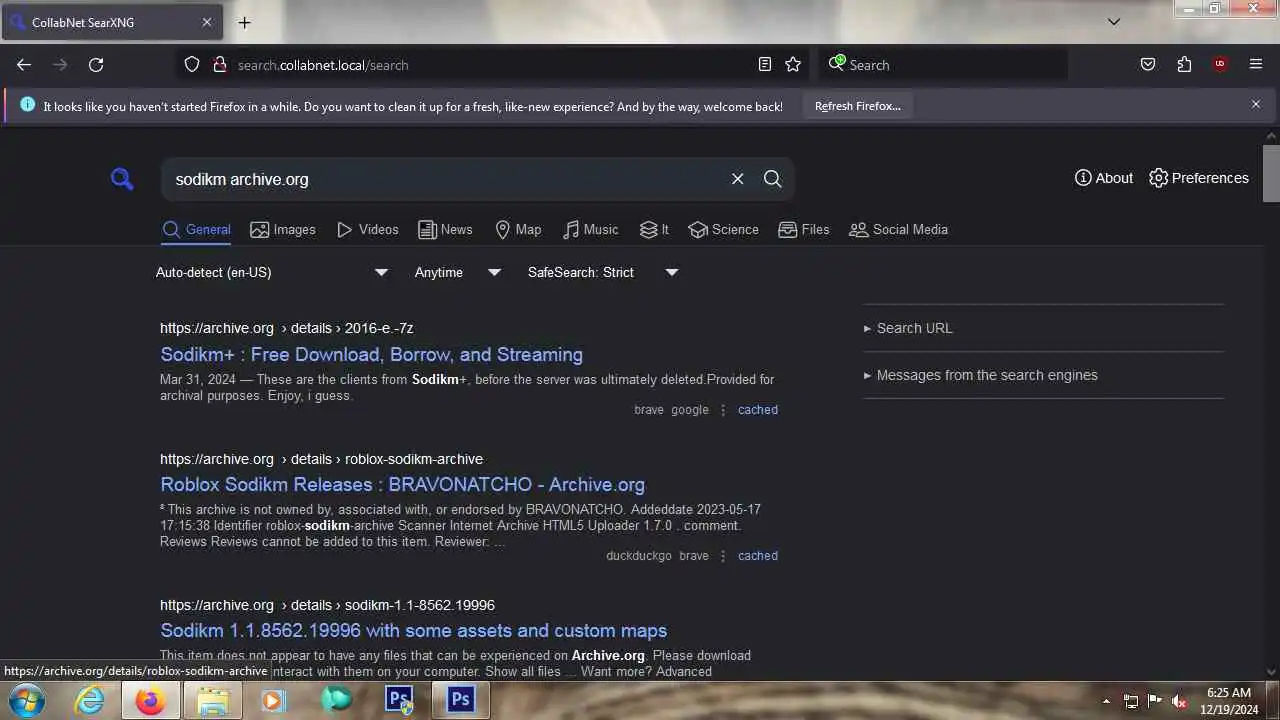
Task: Open the Anytime time range dropdown
Action: tap(458, 272)
